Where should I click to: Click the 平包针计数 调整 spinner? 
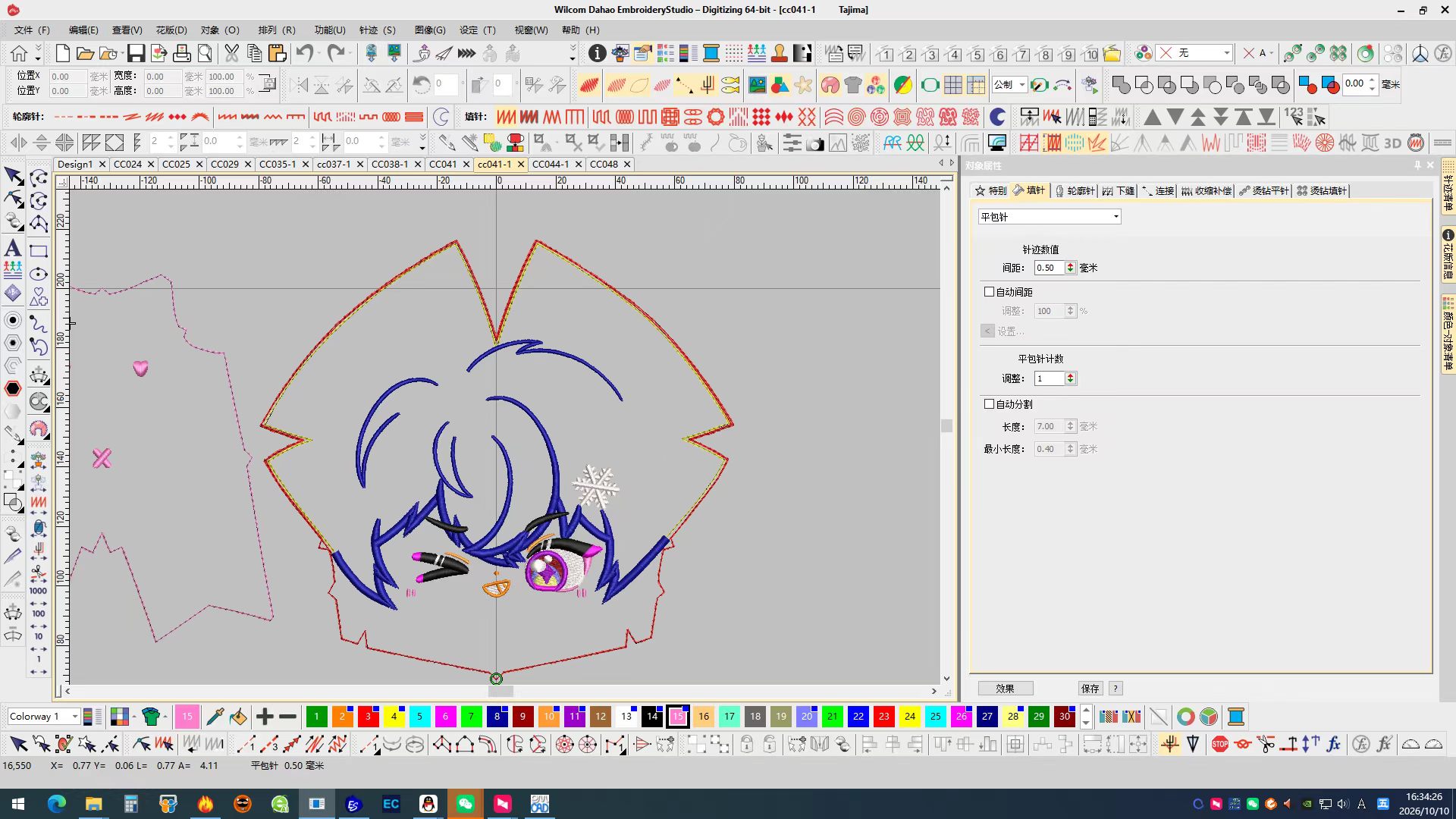[1070, 378]
